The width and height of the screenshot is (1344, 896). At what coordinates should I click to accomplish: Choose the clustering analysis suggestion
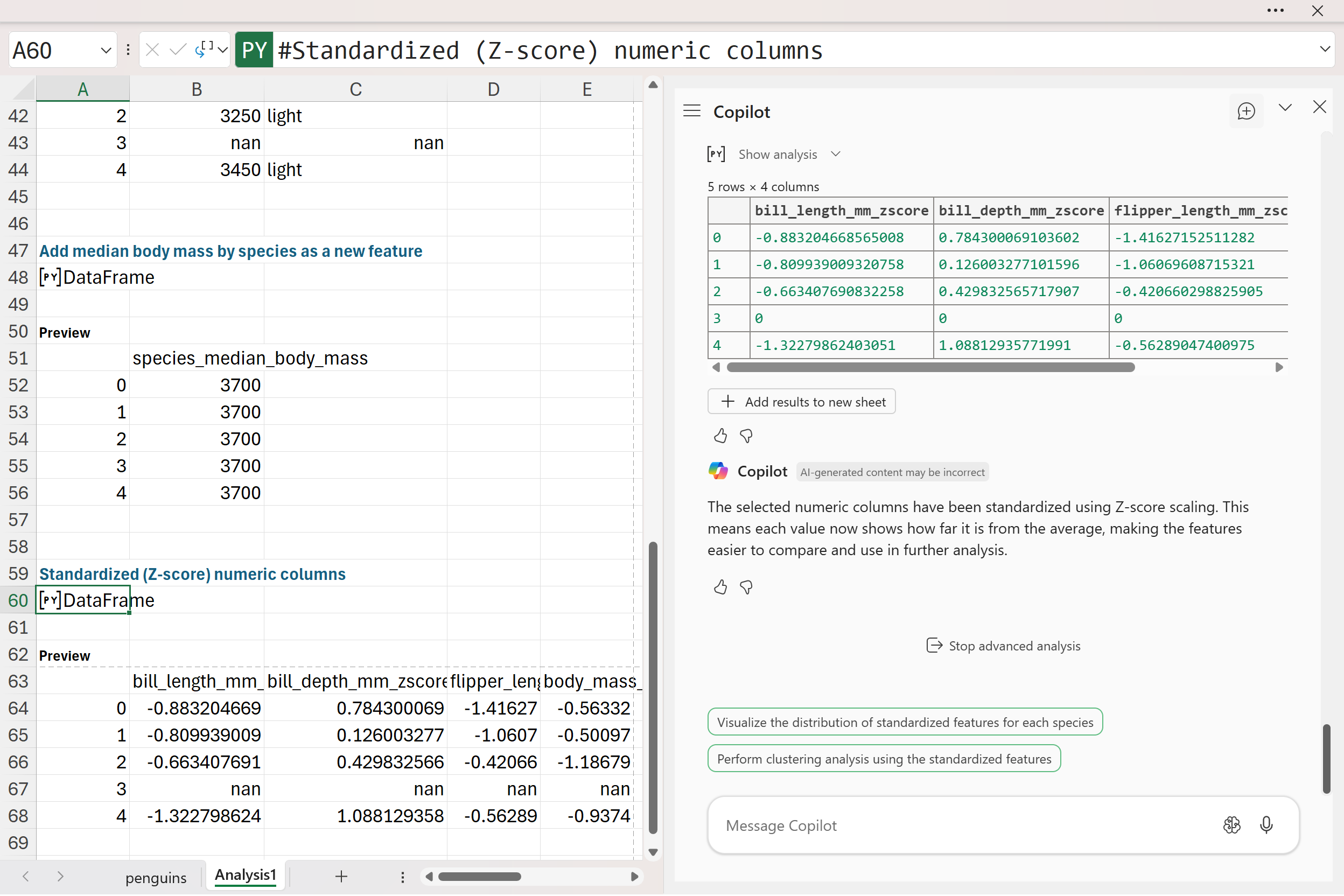[884, 759]
